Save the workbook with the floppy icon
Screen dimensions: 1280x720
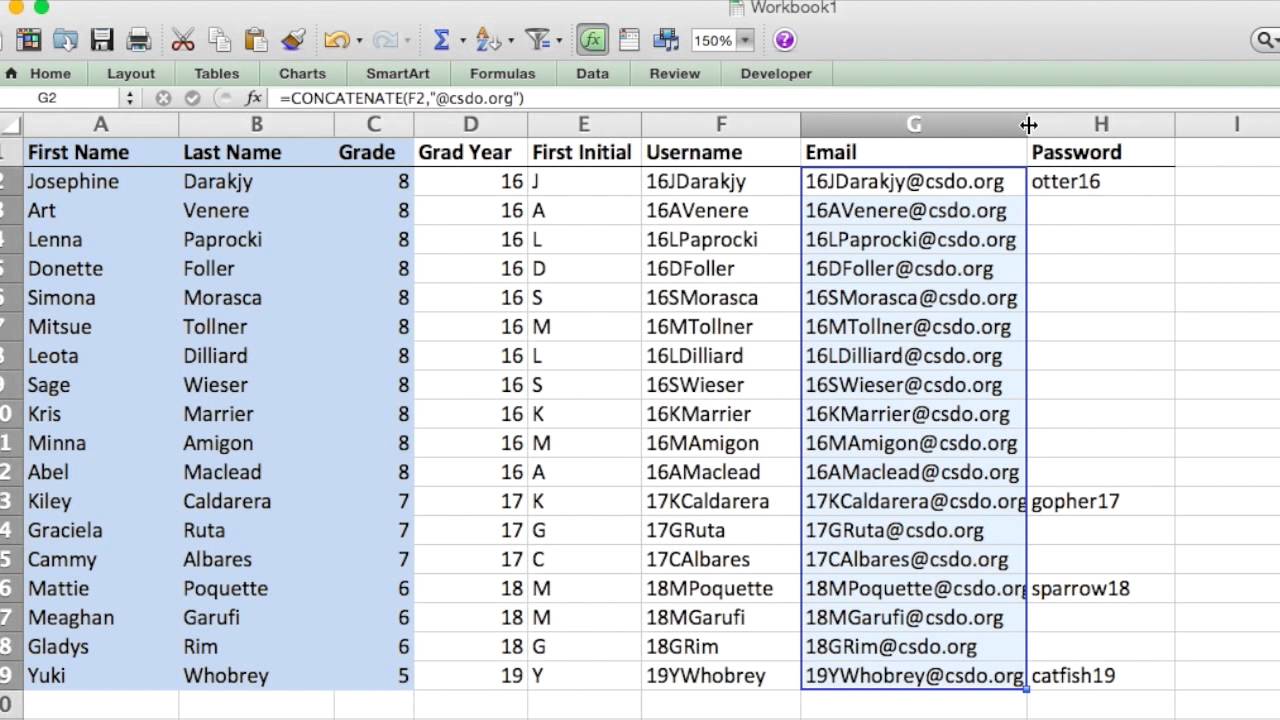click(x=102, y=40)
